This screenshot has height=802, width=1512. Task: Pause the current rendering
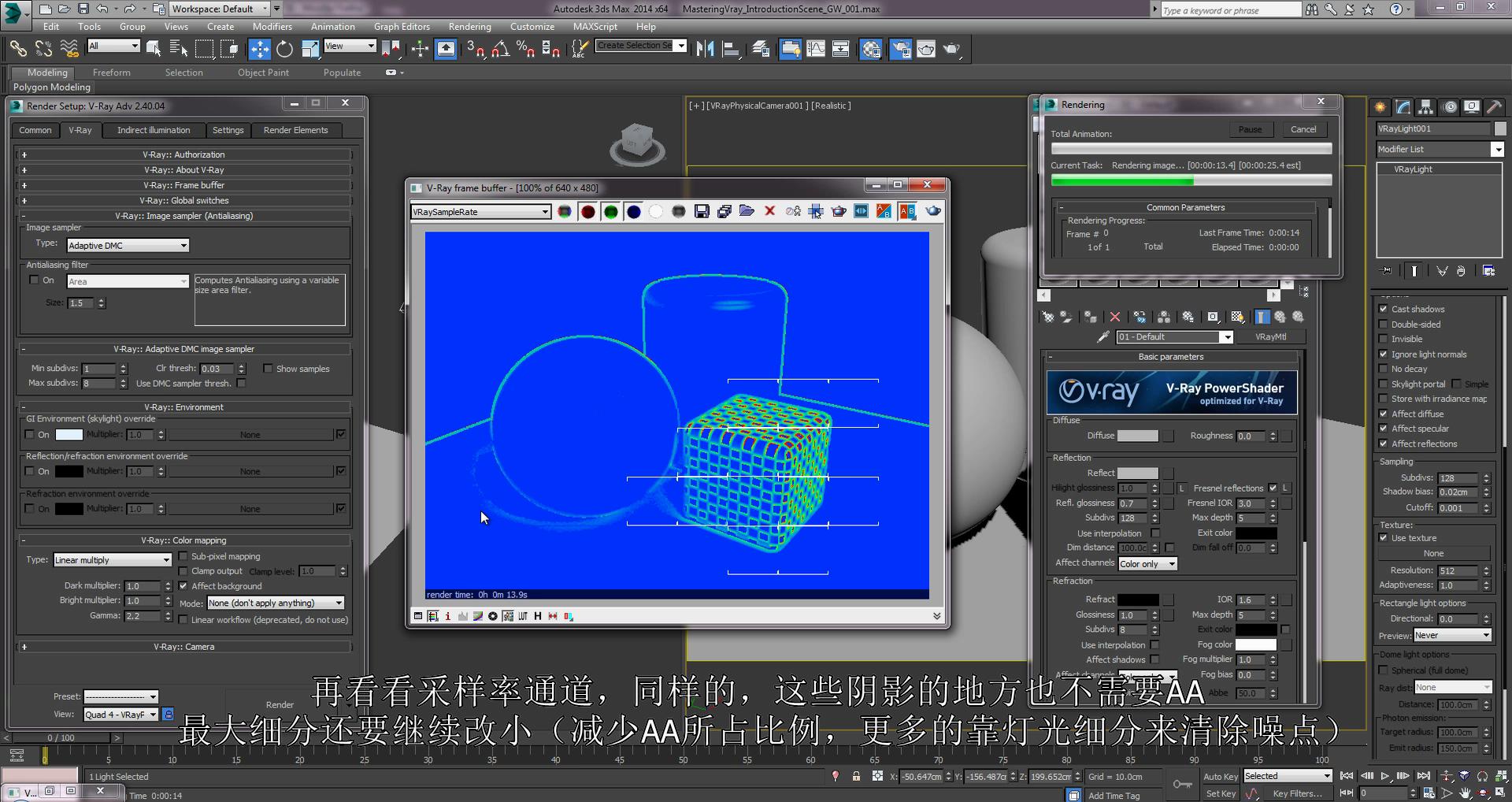pos(1250,129)
